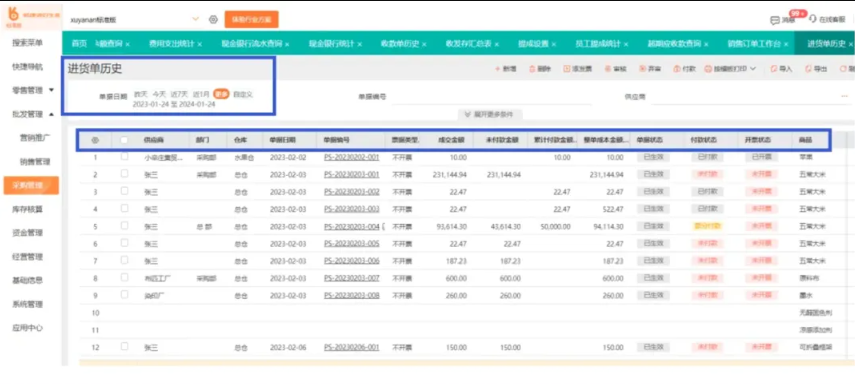Tick the select-all checkbox in table header
The height and width of the screenshot is (384, 855).
pyautogui.click(x=124, y=140)
